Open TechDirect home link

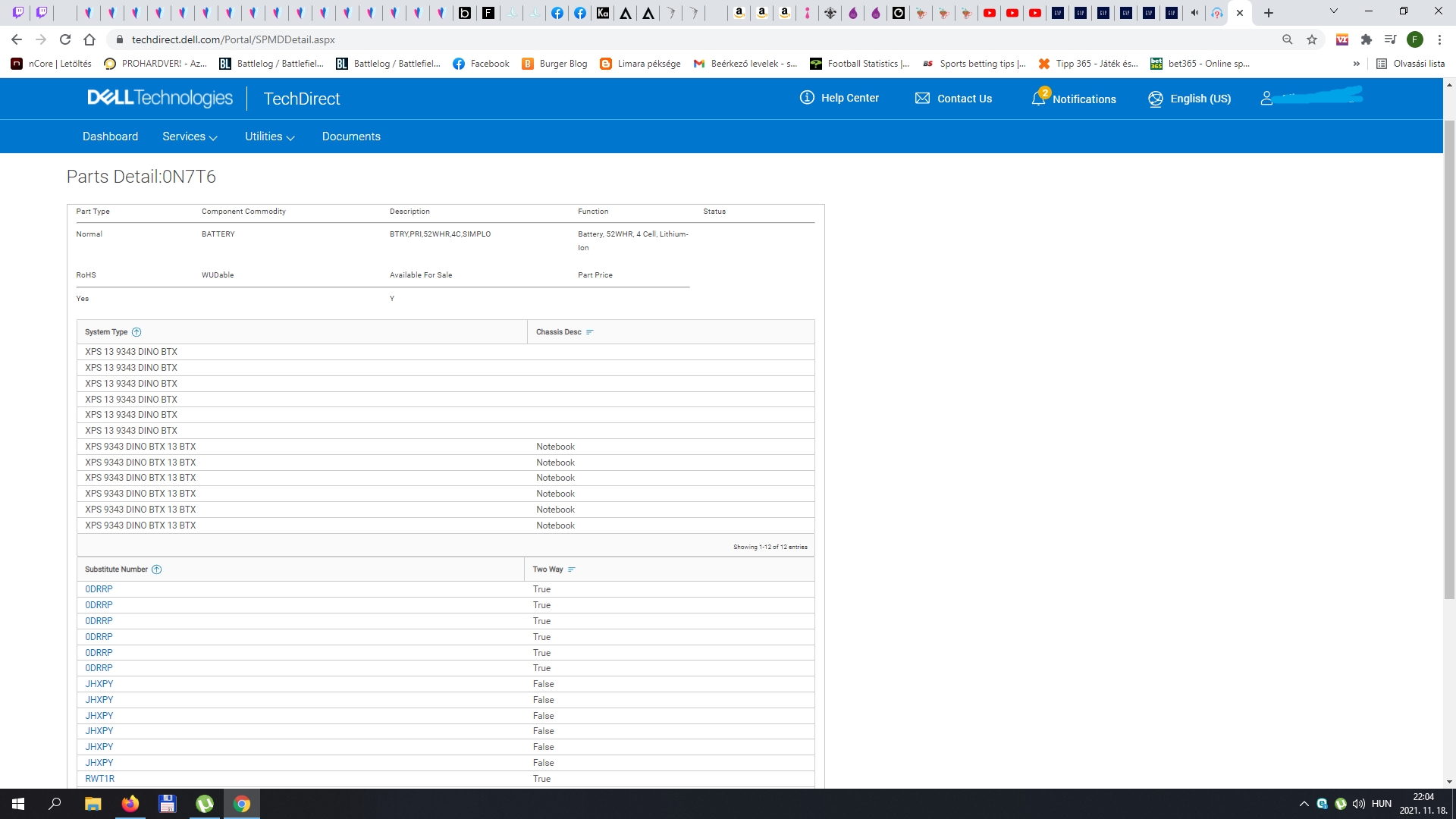coord(302,99)
